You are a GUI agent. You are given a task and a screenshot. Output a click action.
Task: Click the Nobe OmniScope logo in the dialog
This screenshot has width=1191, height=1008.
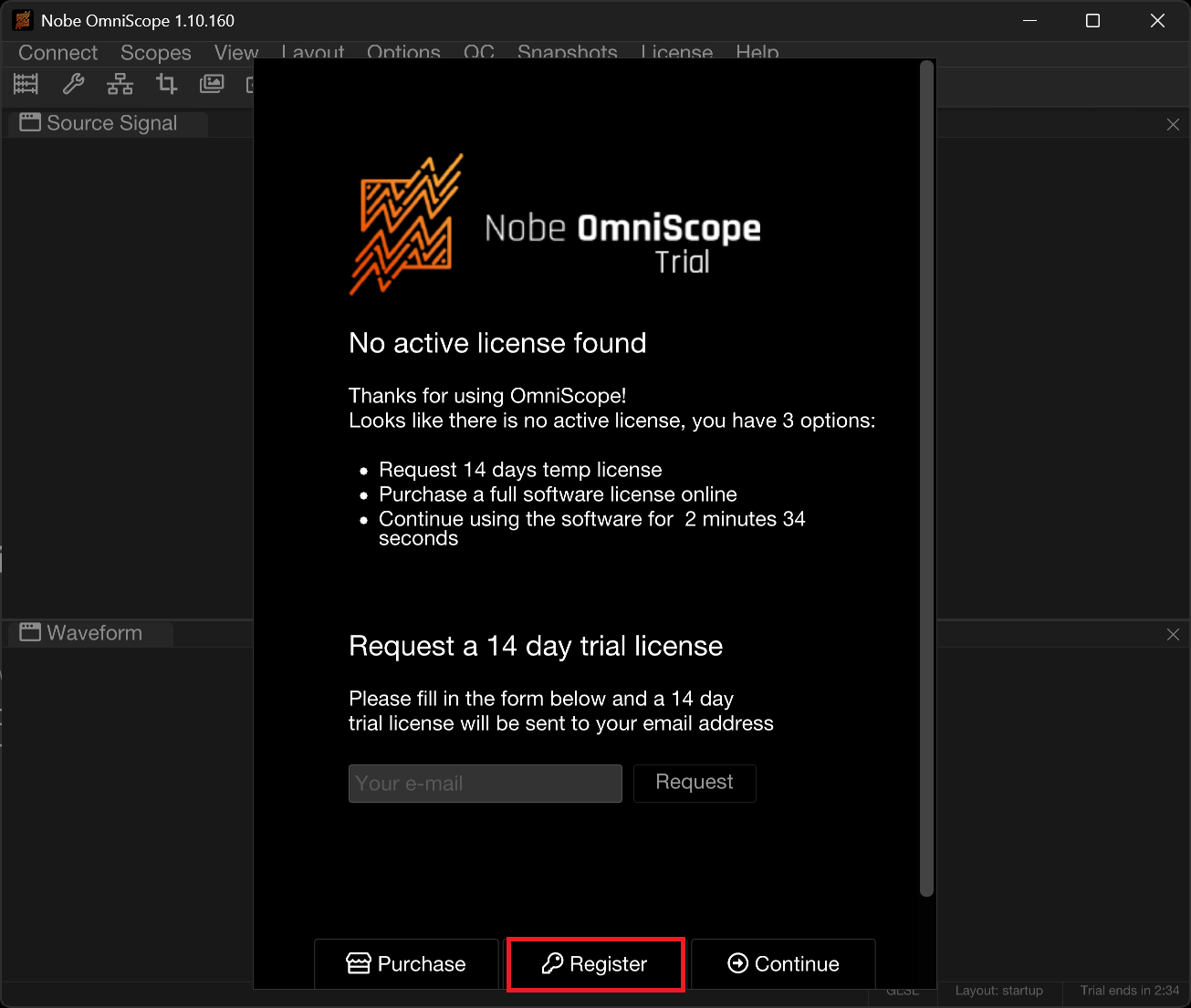point(555,225)
